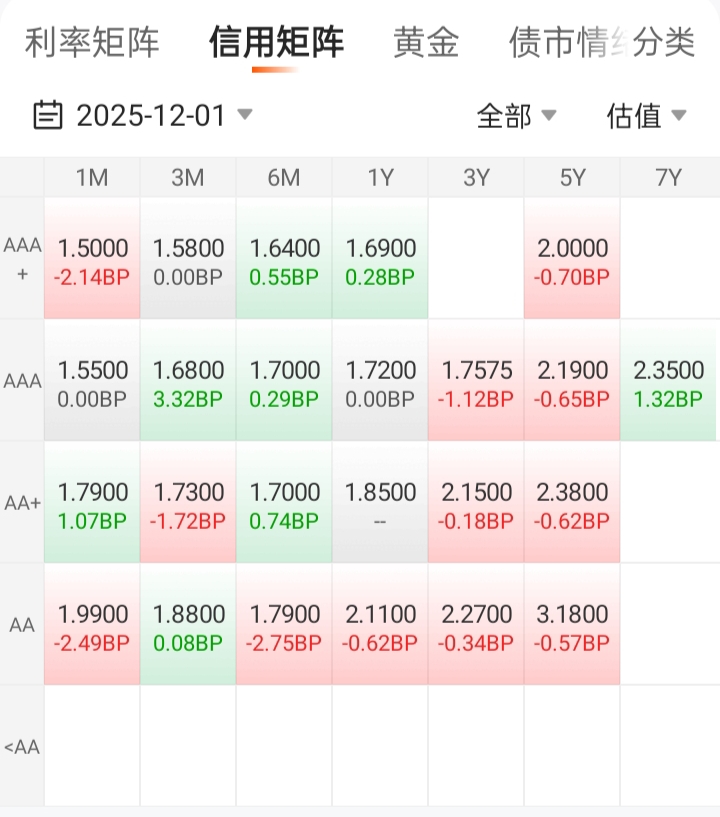Click the <AA rating row label
Screen dimensions: 720x817
tap(22, 747)
